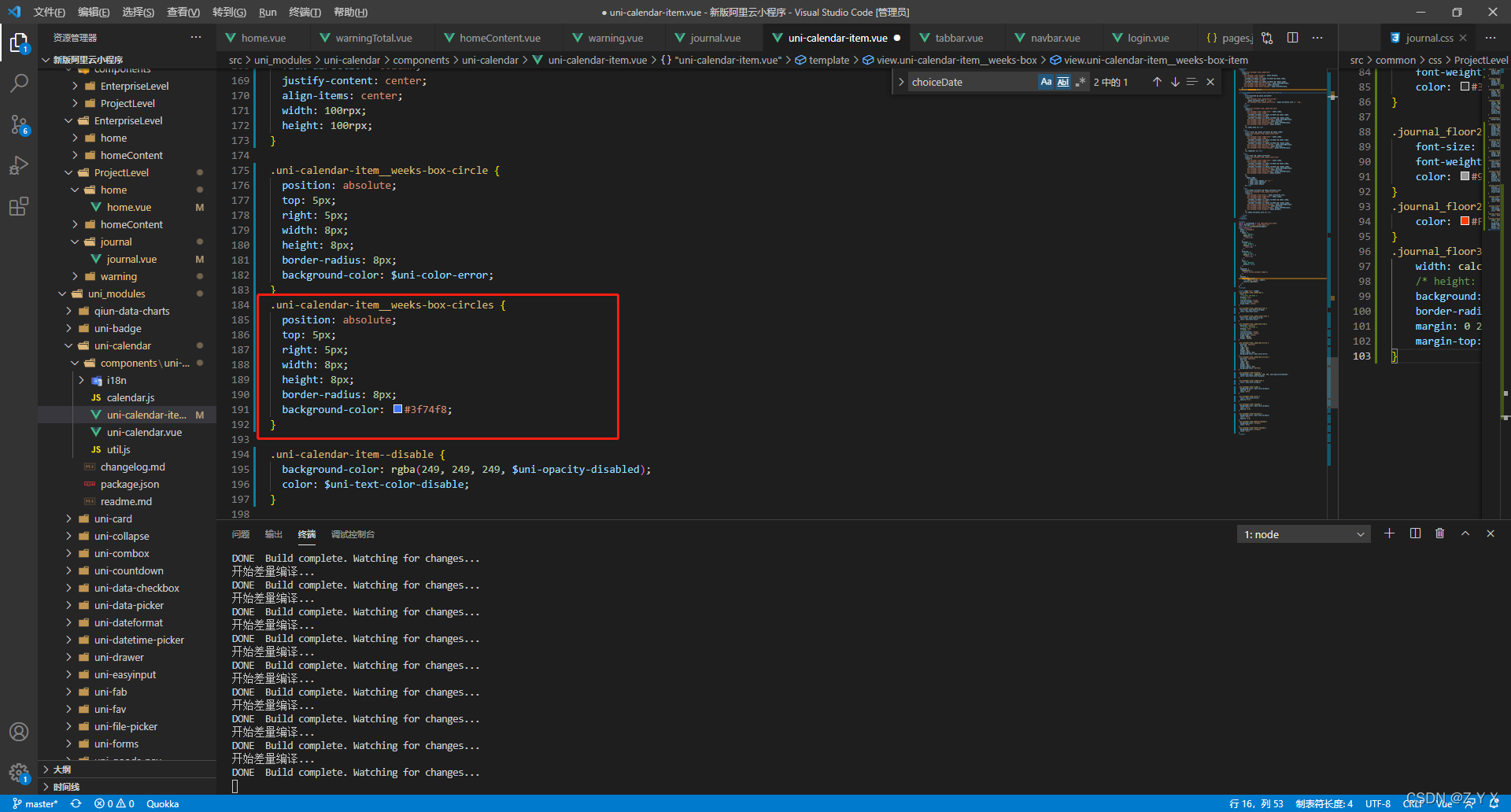This screenshot has width=1511, height=812.
Task: Switch to the 输出 output panel tab
Action: 274,534
